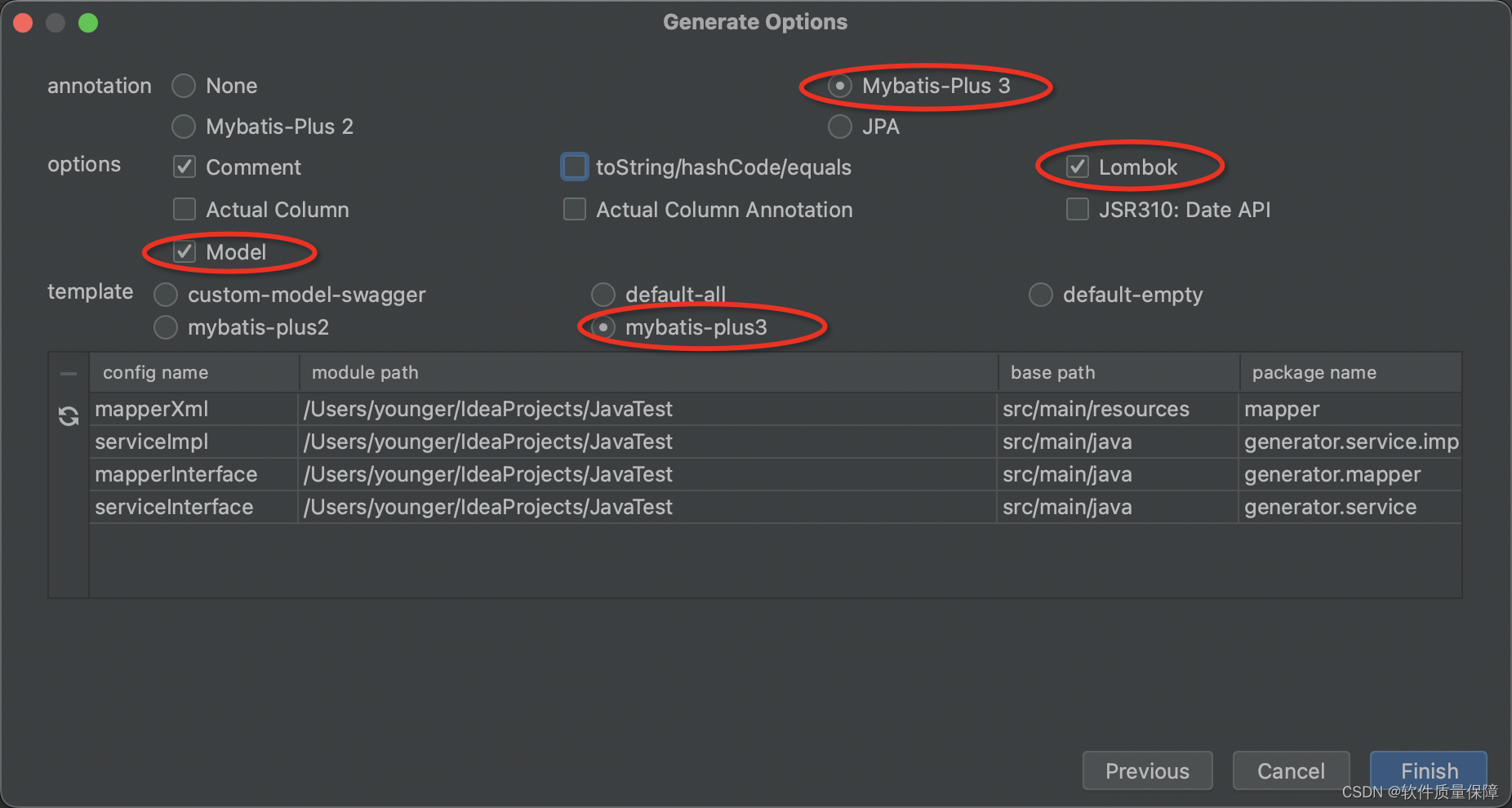
Task: Enable toString/hashCode/equals checkbox
Action: coord(575,167)
